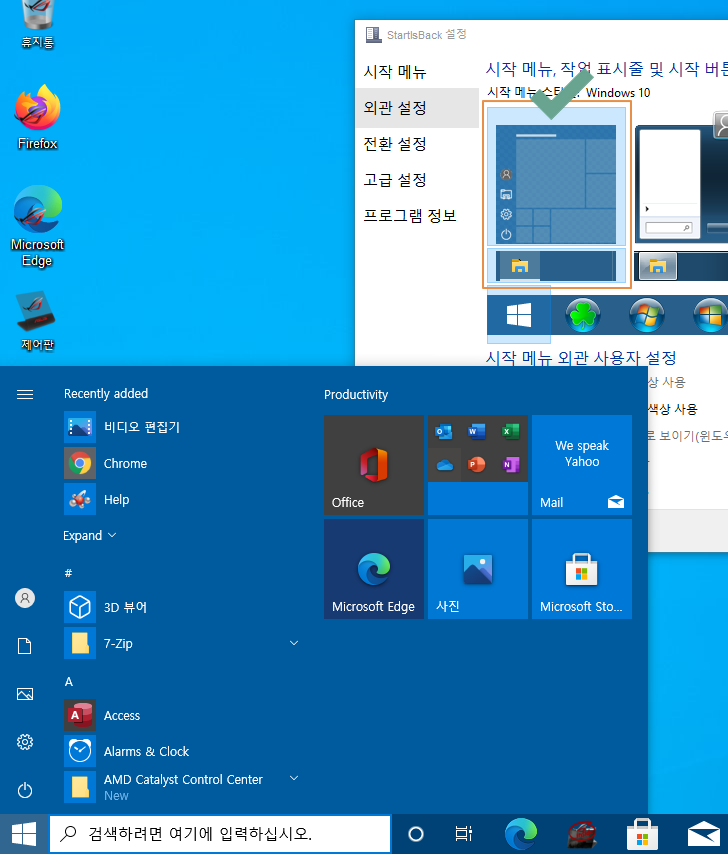Click the Windows Start button on taskbar

click(24, 834)
